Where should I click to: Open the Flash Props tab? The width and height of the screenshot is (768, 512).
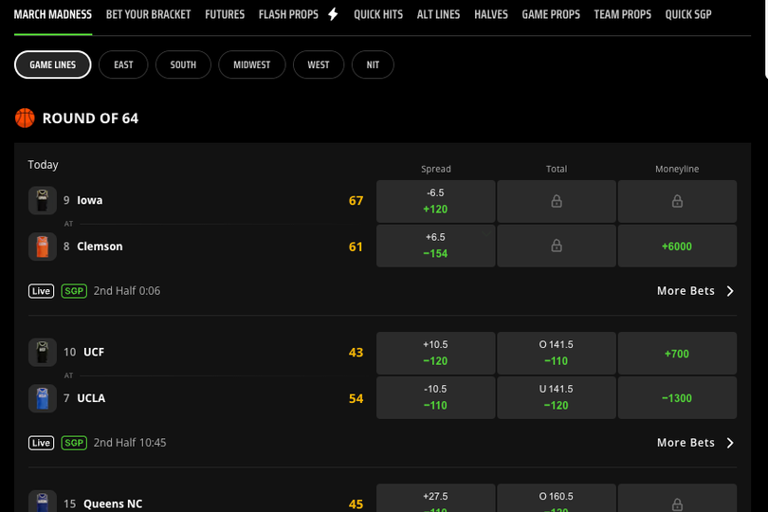[x=288, y=15]
